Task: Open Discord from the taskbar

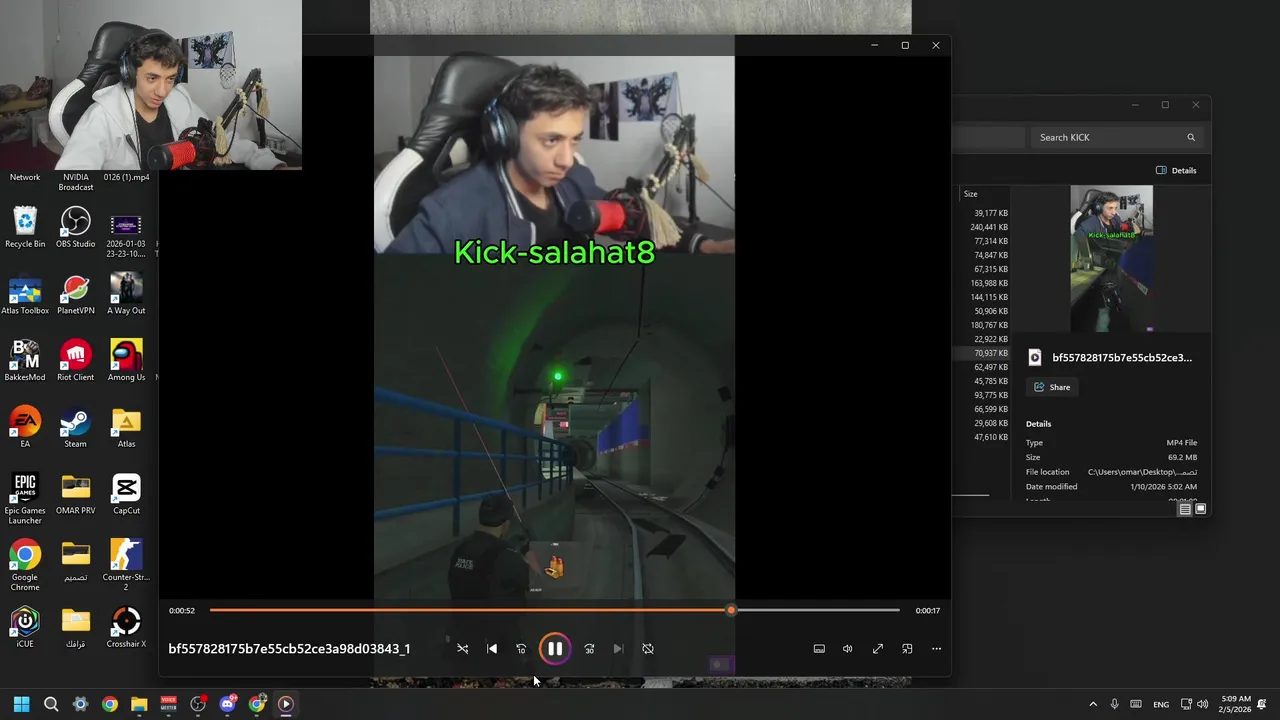Action: [227, 704]
